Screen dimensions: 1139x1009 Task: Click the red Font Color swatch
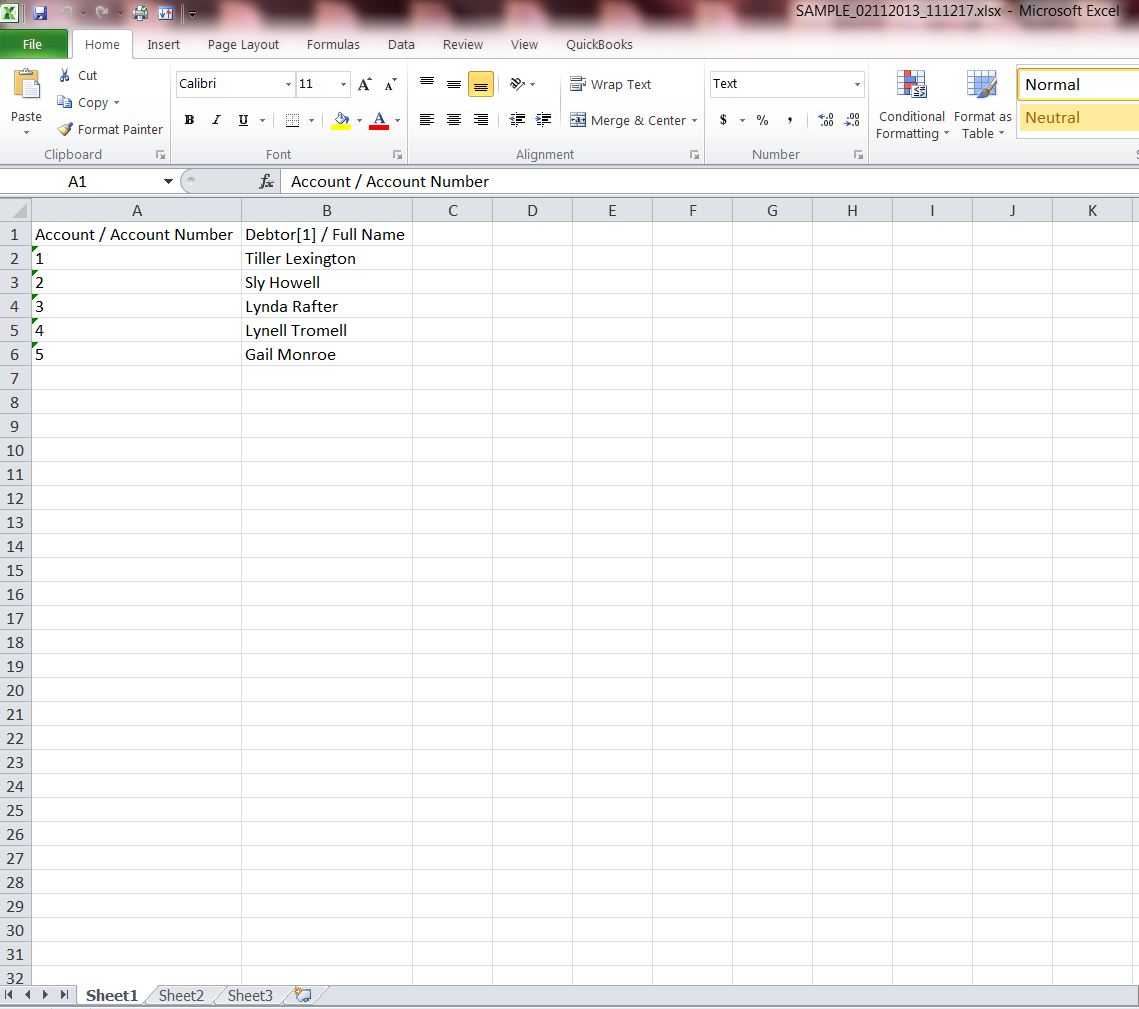[x=379, y=120]
